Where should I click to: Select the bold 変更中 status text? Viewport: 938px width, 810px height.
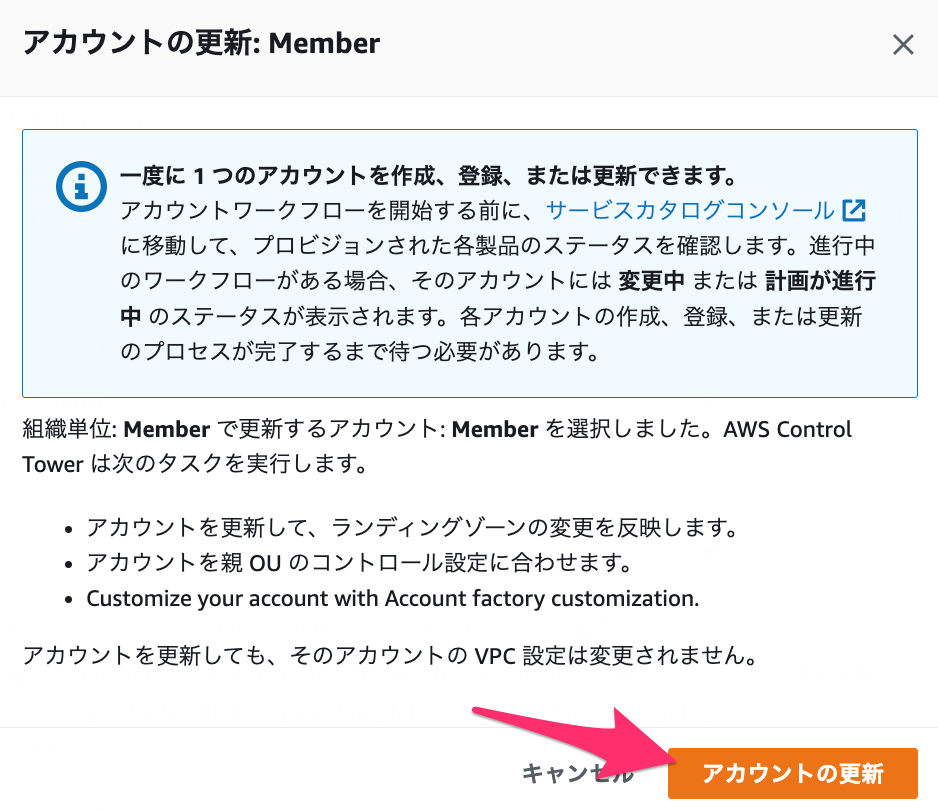coord(651,281)
